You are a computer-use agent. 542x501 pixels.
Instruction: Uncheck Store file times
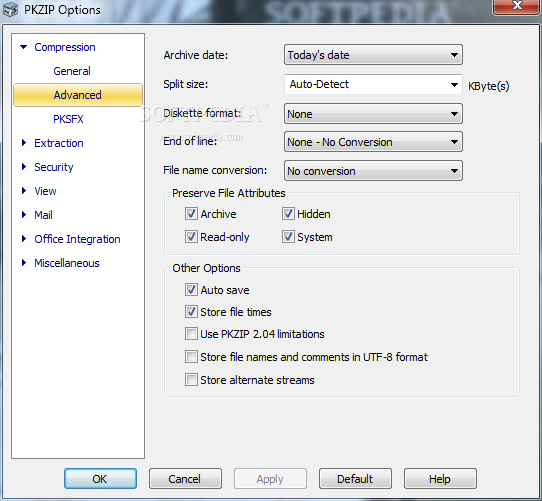click(x=191, y=312)
